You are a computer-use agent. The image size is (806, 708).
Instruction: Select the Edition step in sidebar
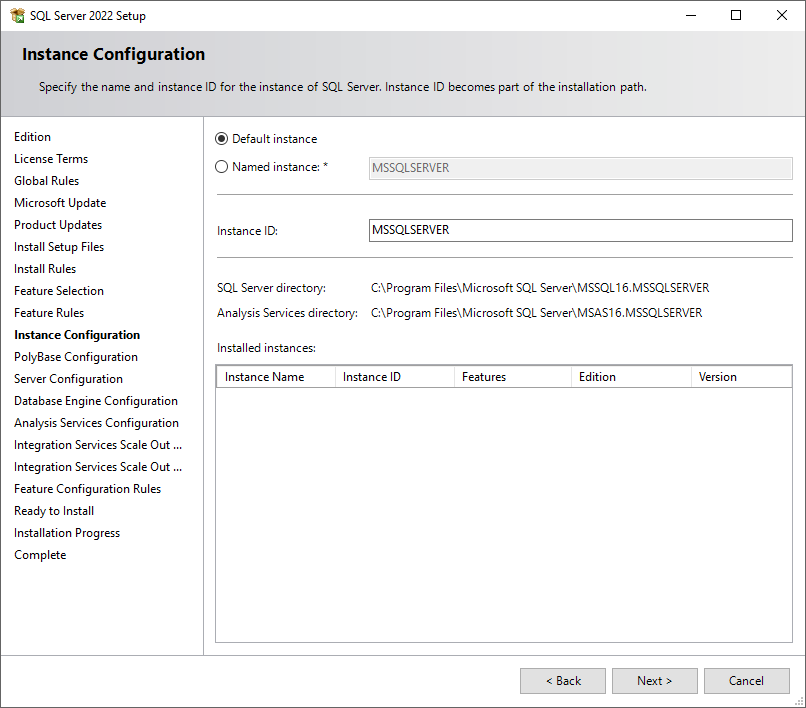point(32,136)
